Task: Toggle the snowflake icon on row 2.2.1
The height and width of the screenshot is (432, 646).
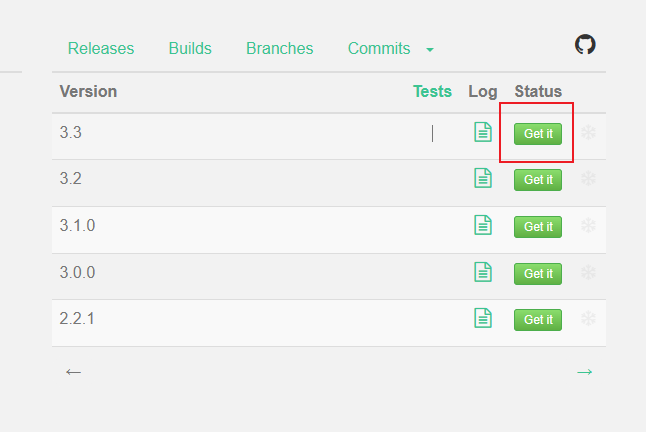Action: pyautogui.click(x=588, y=319)
